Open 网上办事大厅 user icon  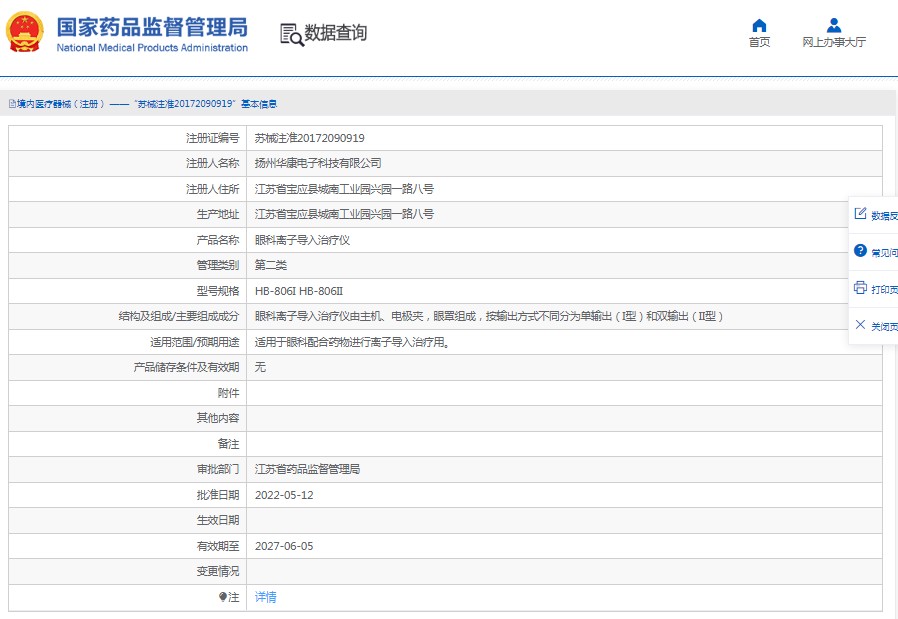click(834, 25)
